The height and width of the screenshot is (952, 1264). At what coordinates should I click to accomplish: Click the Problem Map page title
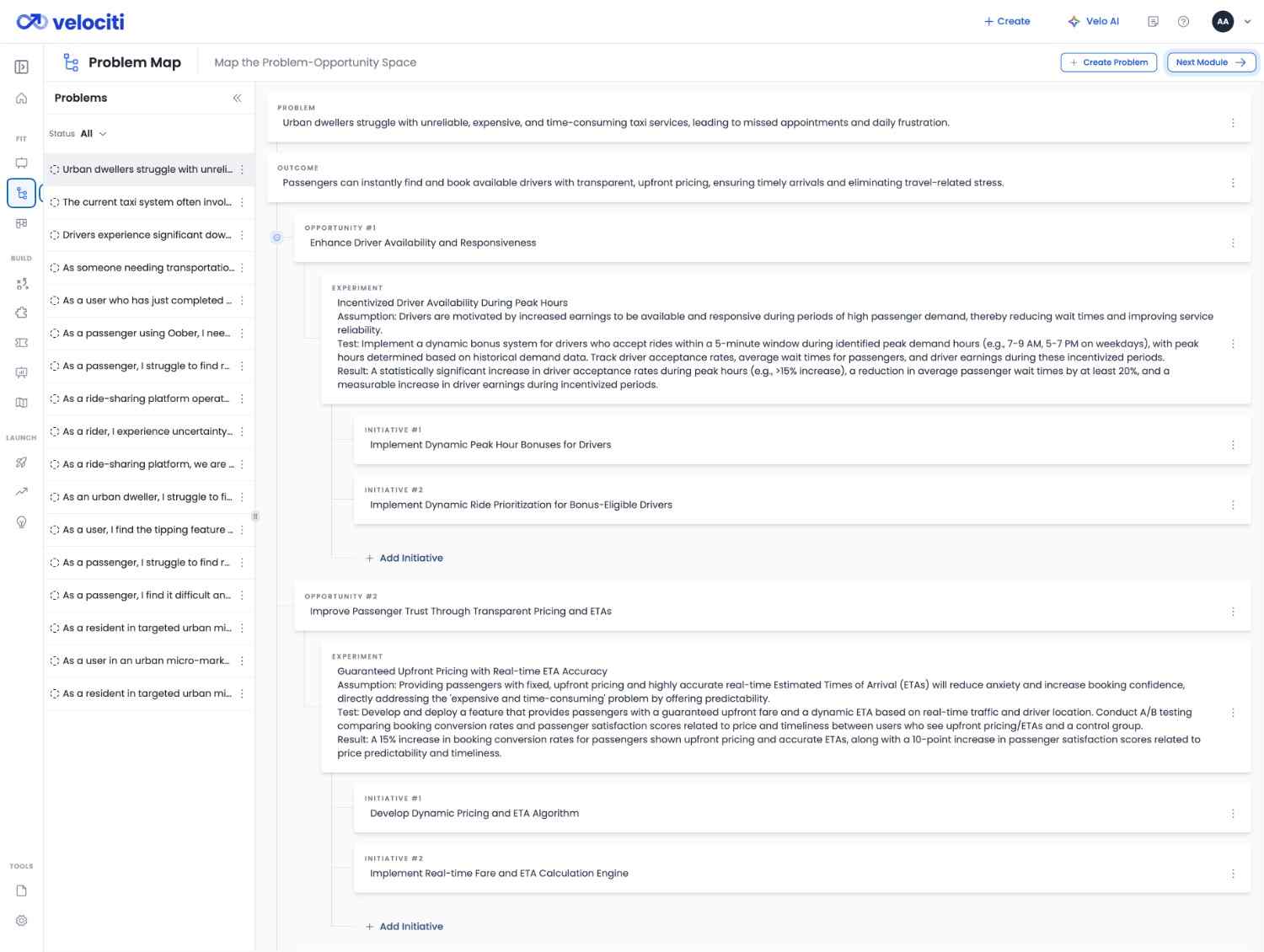[x=135, y=62]
